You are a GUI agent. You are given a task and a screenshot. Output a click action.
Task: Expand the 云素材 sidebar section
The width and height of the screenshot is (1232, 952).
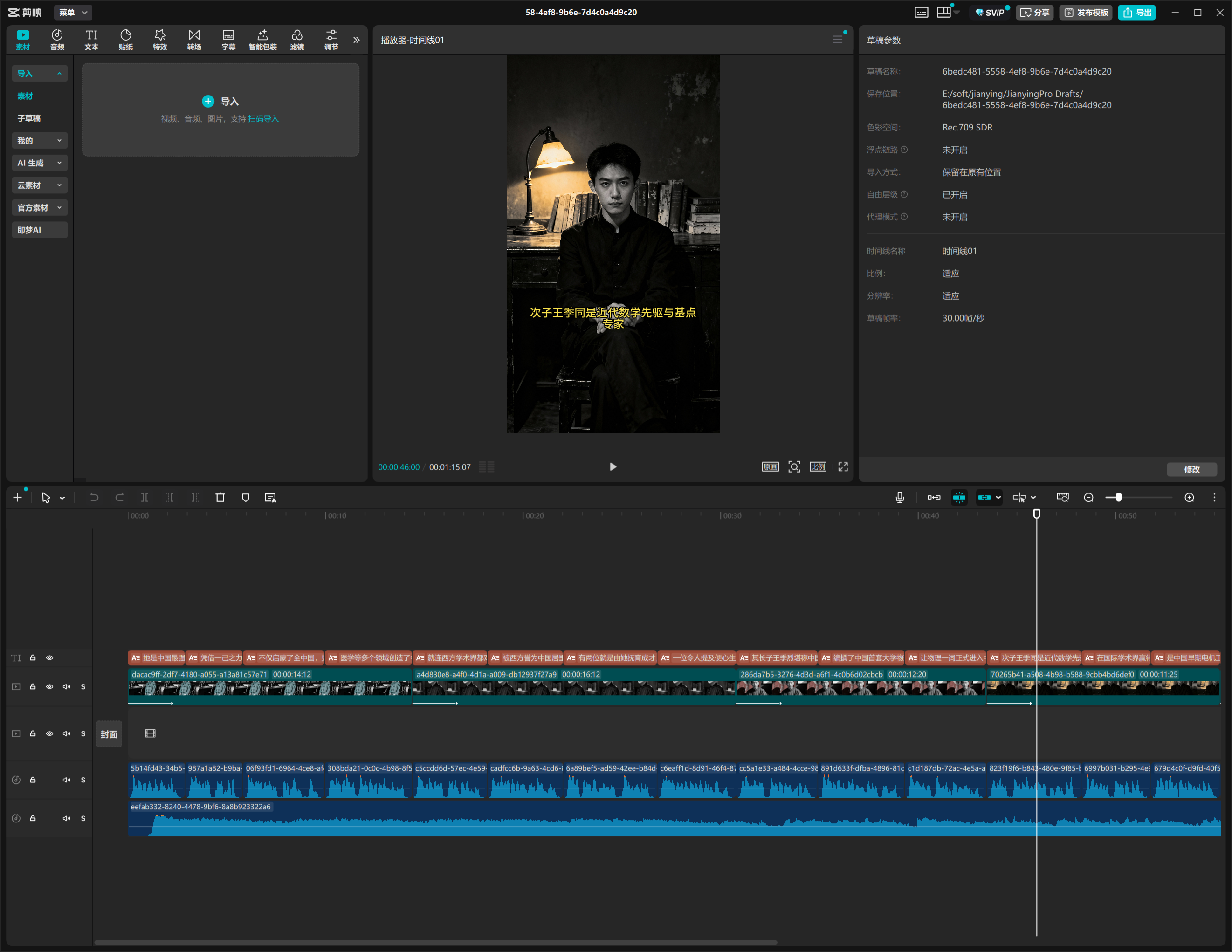click(x=40, y=185)
